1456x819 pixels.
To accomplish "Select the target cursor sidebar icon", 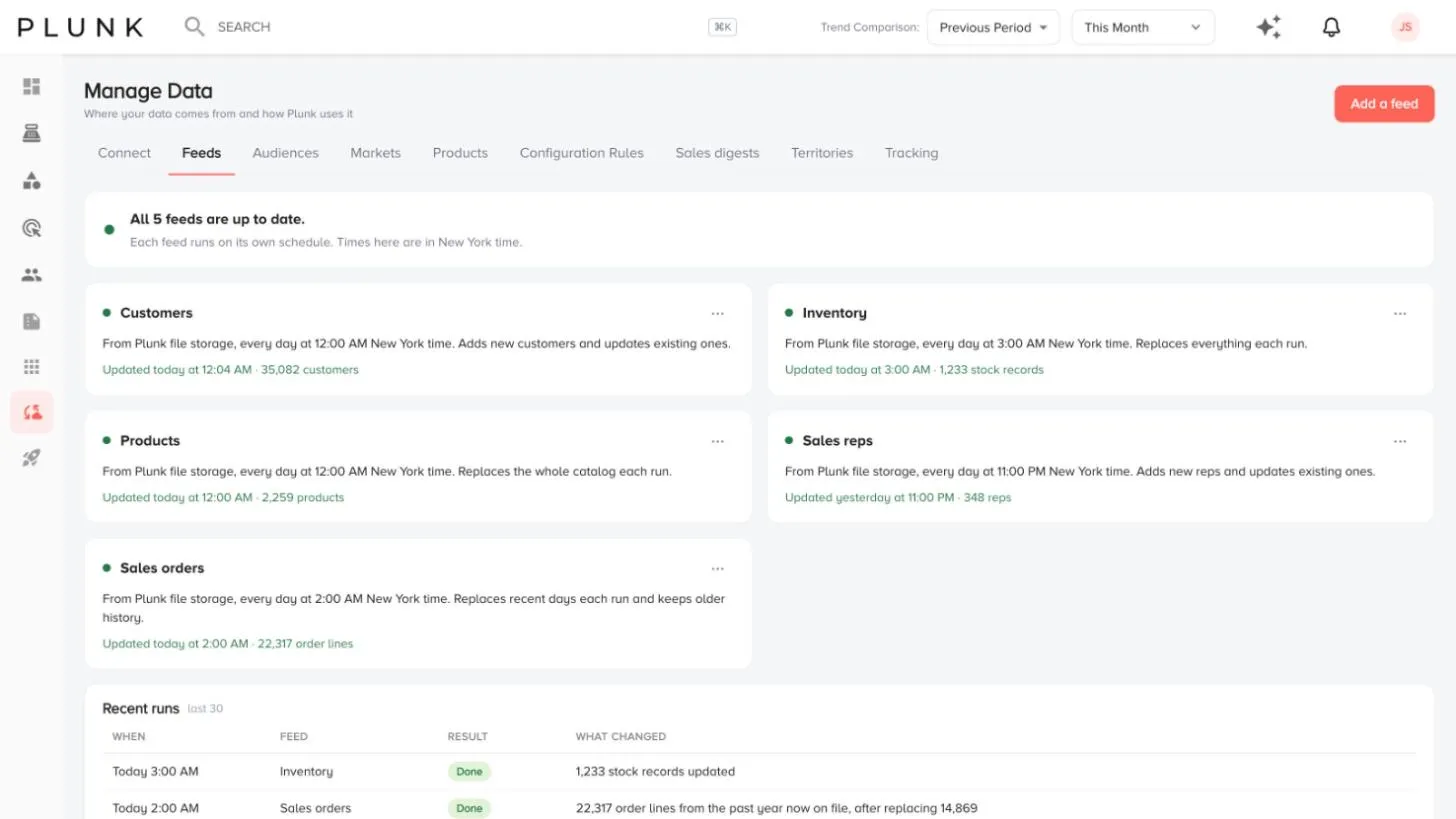I will click(x=32, y=228).
